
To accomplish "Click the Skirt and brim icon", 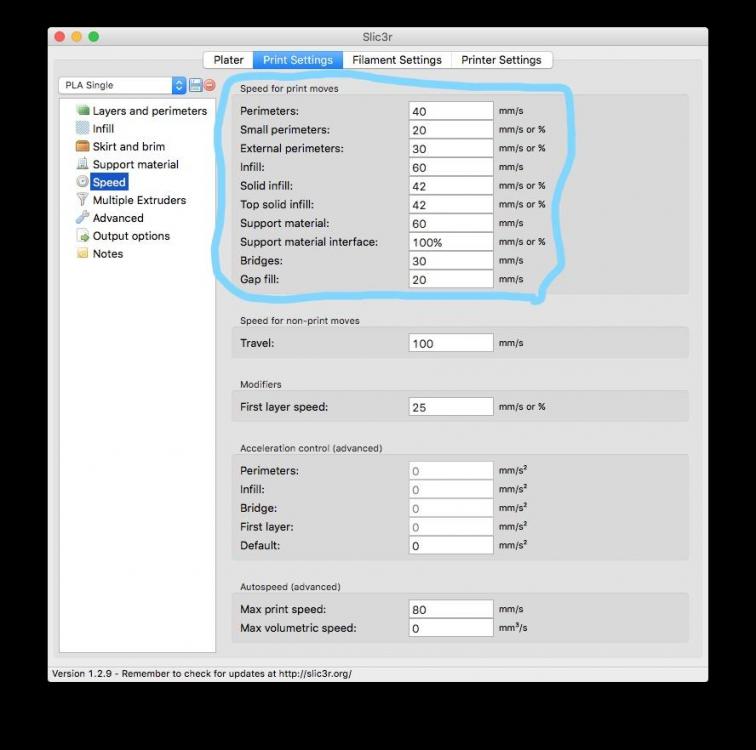I will (x=82, y=146).
